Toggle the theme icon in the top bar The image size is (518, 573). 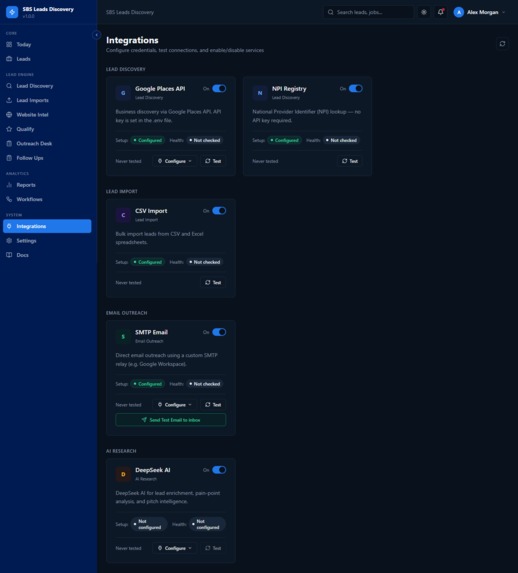tap(424, 12)
